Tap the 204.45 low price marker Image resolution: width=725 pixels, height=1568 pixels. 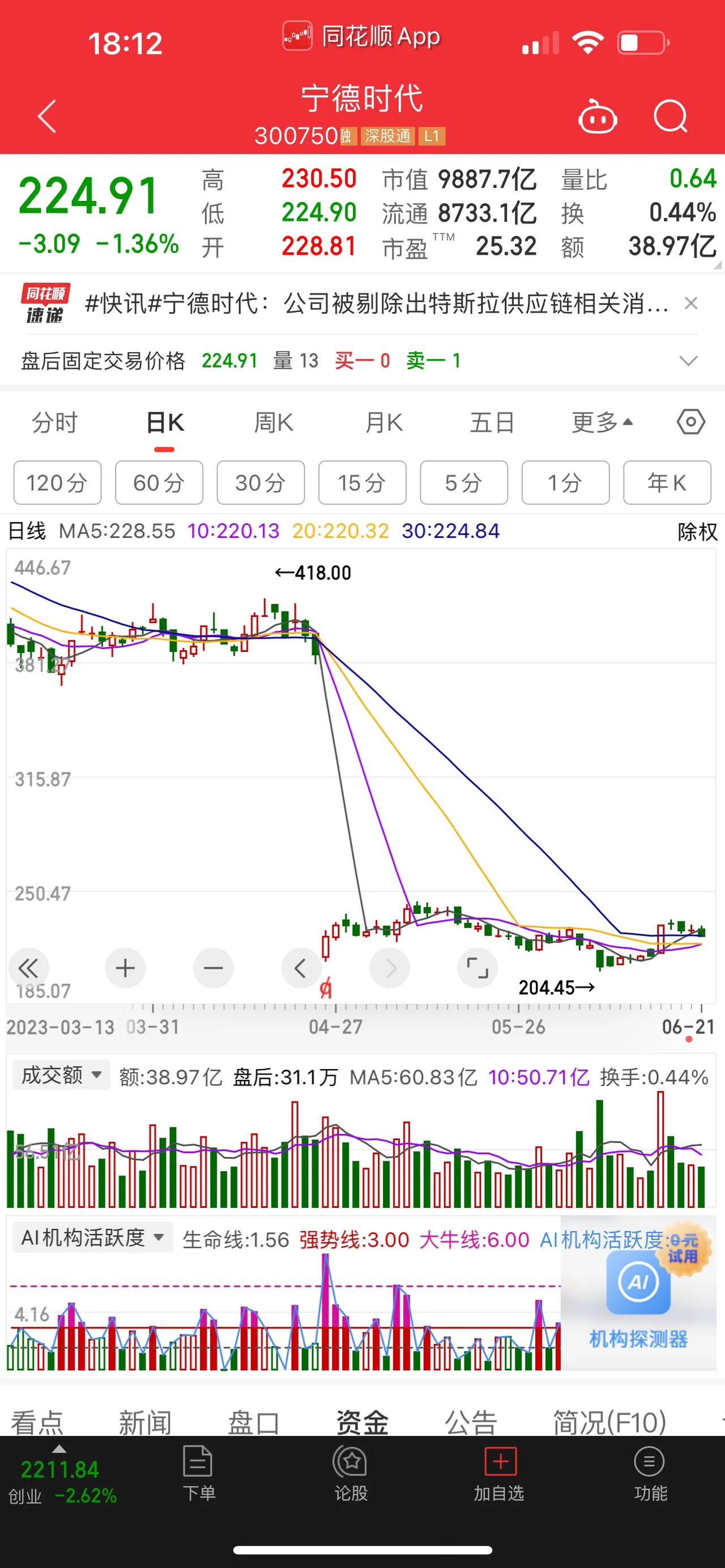[x=556, y=988]
